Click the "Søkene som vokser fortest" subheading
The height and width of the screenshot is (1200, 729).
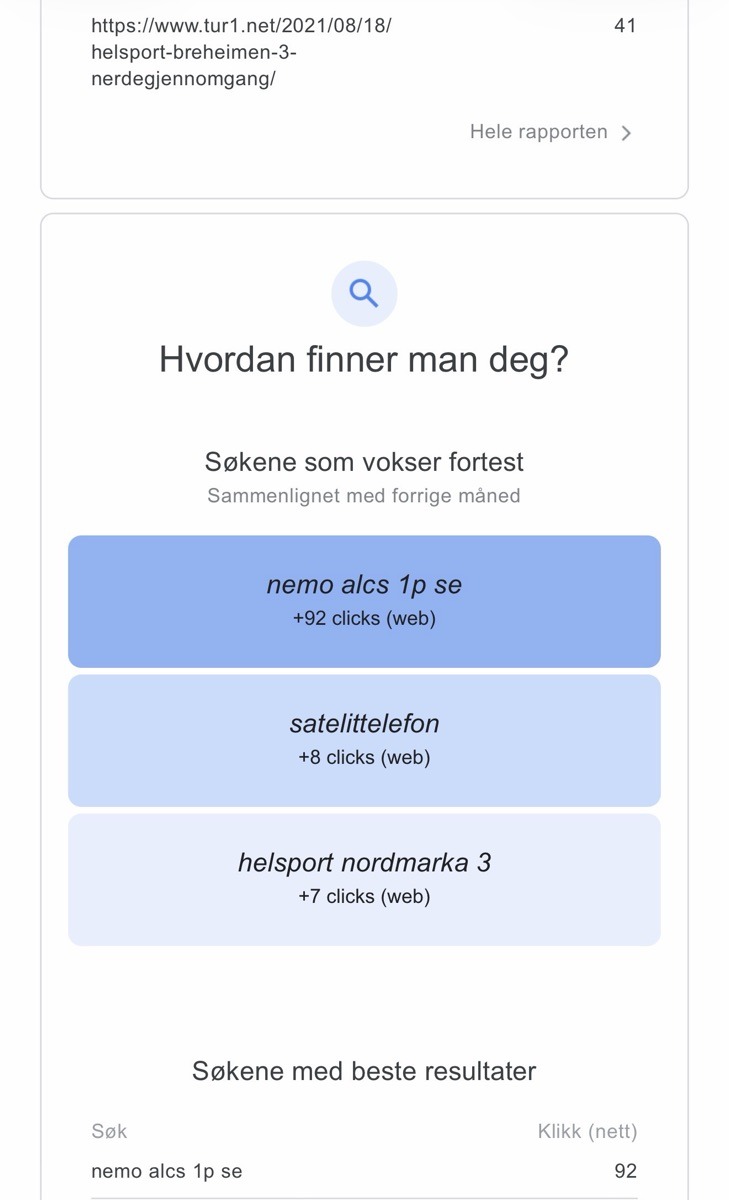click(x=364, y=462)
